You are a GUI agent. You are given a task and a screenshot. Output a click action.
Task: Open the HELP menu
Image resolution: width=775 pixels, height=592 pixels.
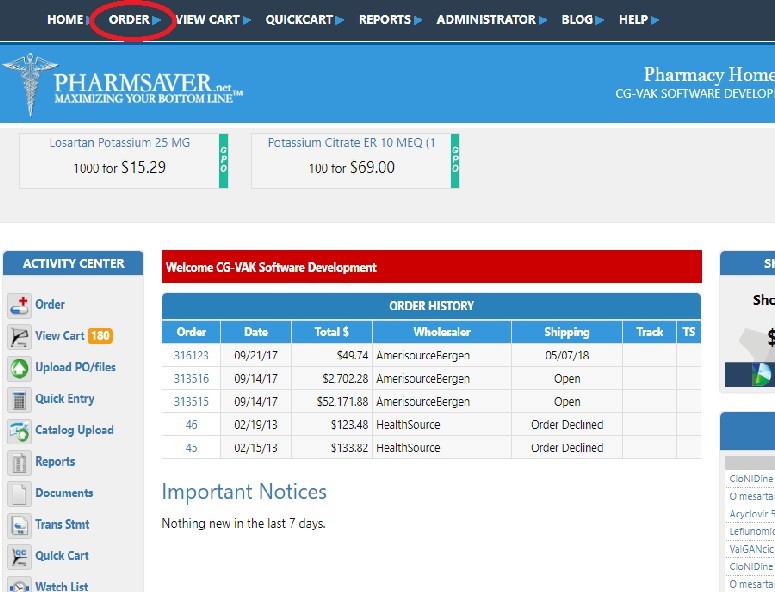point(633,20)
